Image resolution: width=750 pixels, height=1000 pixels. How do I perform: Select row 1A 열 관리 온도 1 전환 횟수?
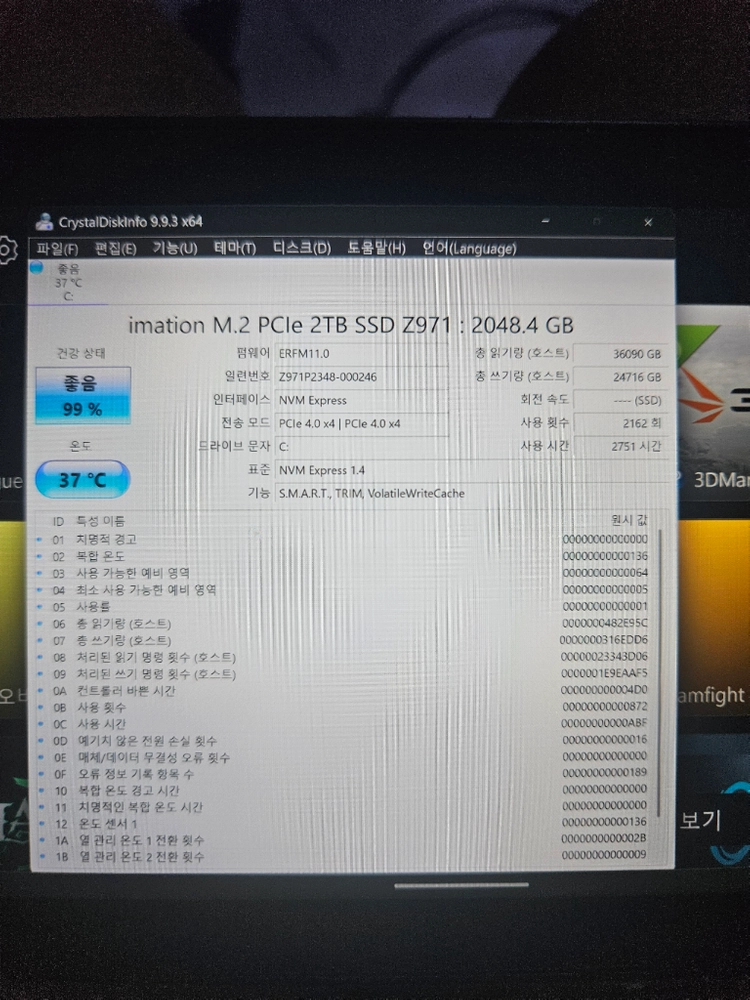343,840
